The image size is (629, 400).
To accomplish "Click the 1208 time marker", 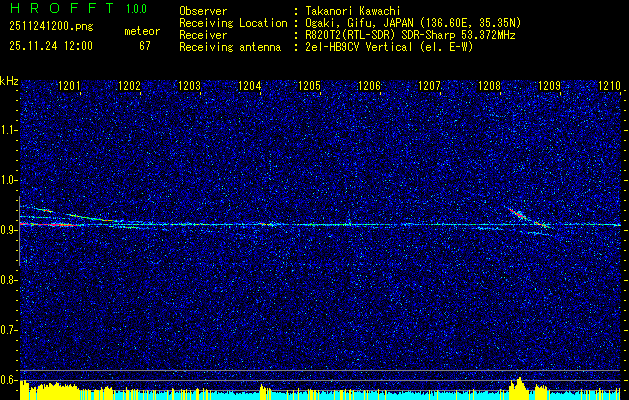I will tap(489, 86).
